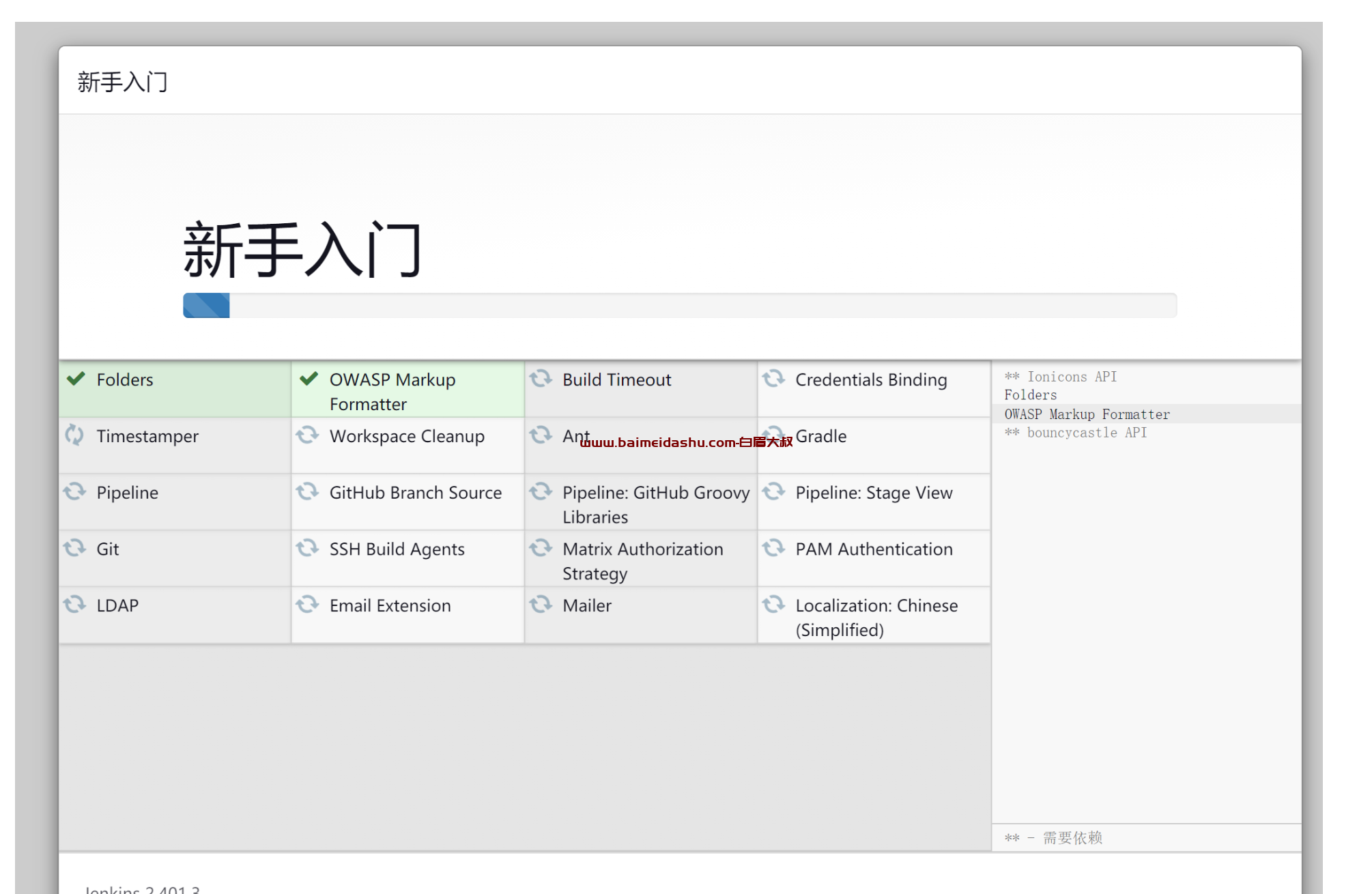Click the pending icon beside Ant
The width and height of the screenshot is (1372, 894).
point(541,435)
